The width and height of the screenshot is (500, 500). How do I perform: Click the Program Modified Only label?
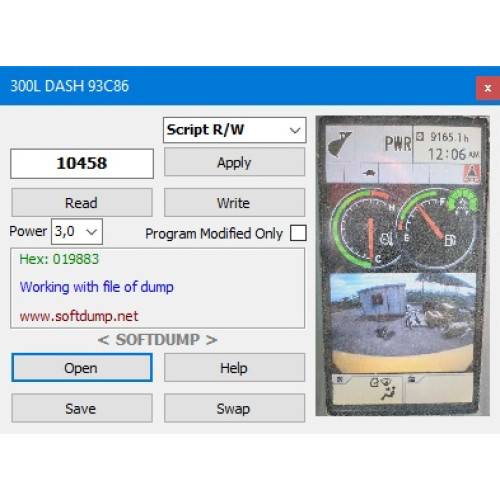pos(214,234)
